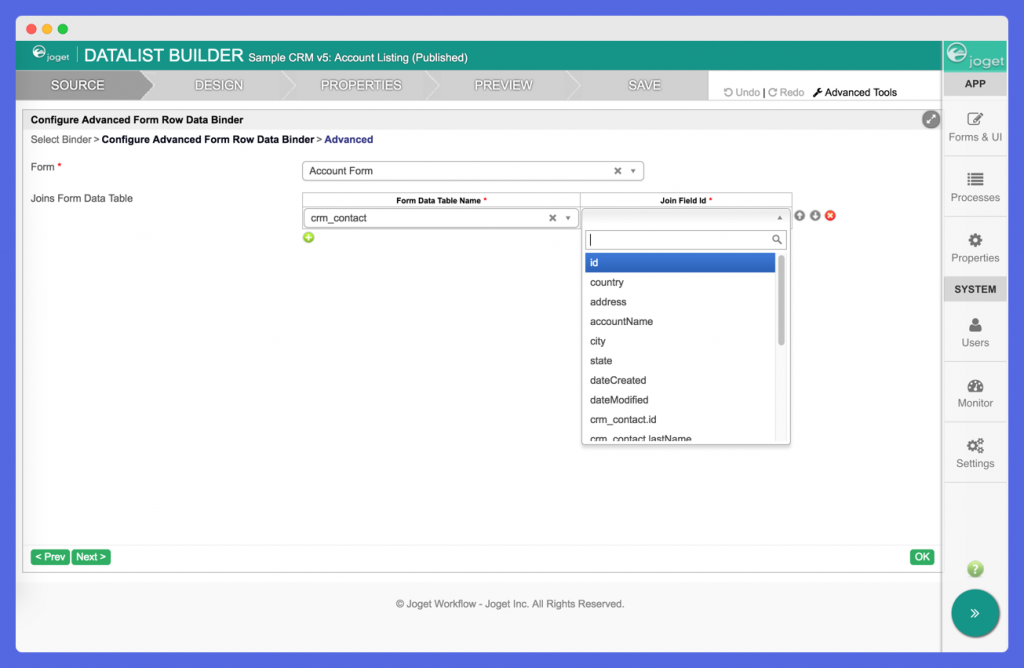Open the Users sidebar item
The height and width of the screenshot is (668, 1024).
[x=974, y=332]
